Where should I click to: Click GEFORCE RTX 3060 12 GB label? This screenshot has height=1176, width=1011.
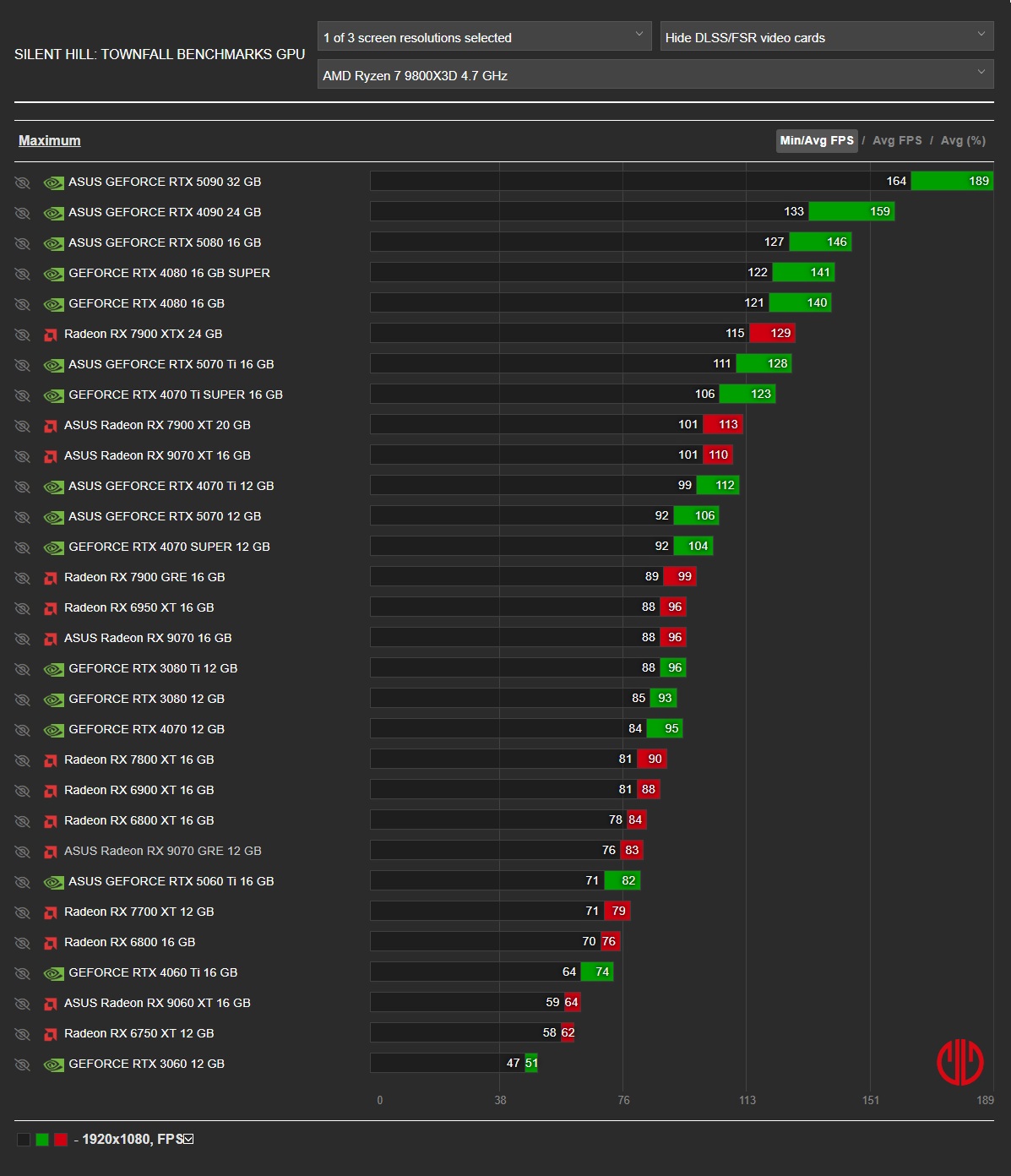[147, 1064]
